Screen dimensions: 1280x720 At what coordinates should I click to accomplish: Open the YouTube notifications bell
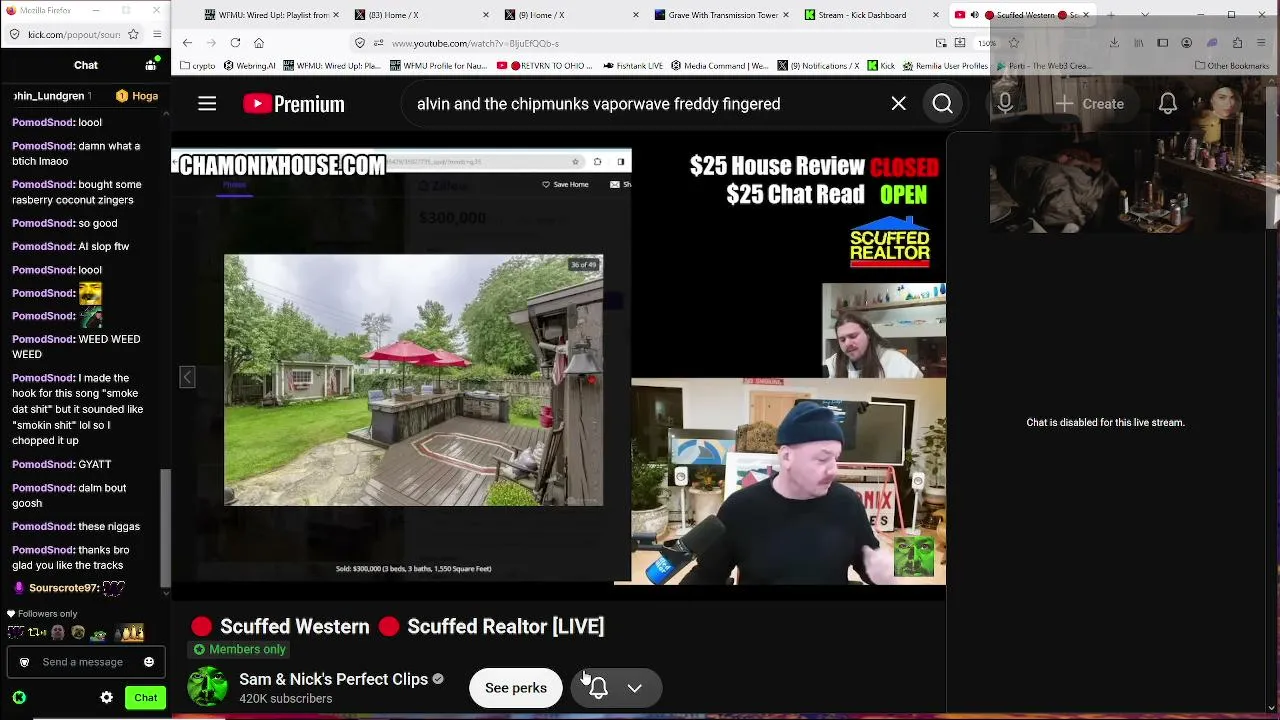point(1168,104)
